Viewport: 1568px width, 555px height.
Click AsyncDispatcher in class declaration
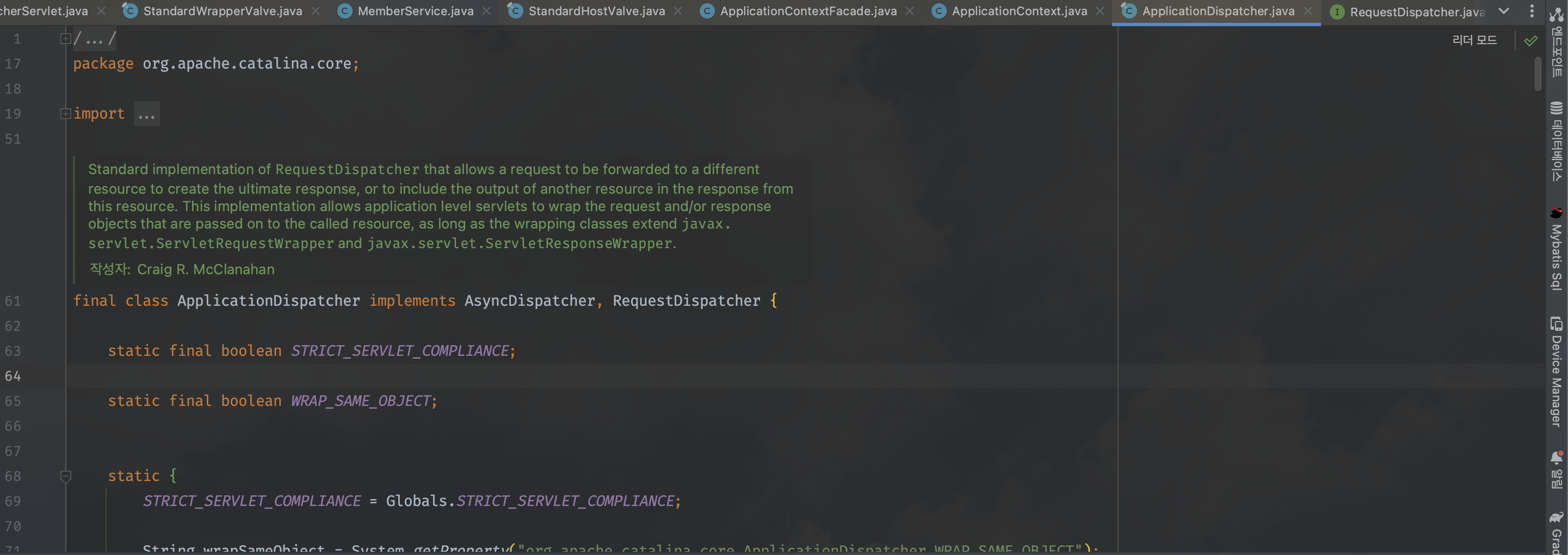[x=529, y=300]
